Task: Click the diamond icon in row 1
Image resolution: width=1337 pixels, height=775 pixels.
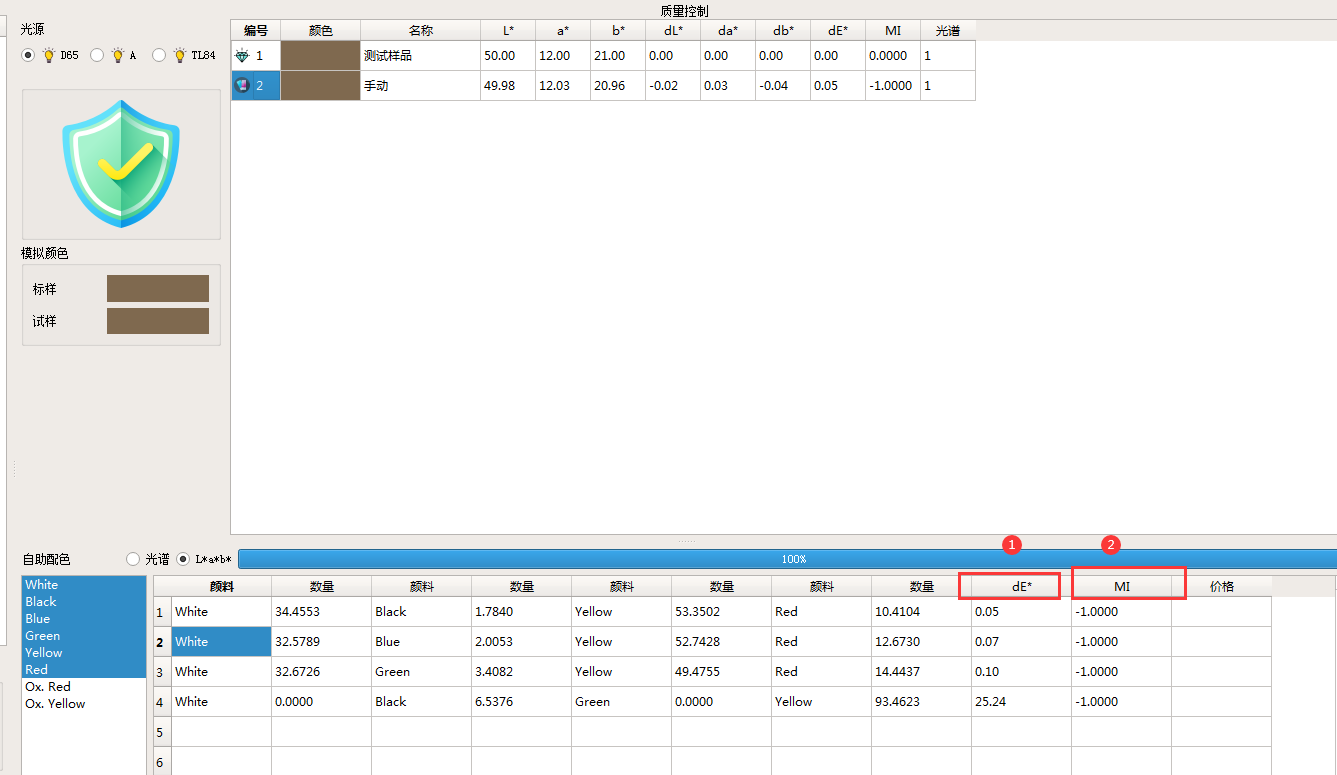Action: [242, 56]
